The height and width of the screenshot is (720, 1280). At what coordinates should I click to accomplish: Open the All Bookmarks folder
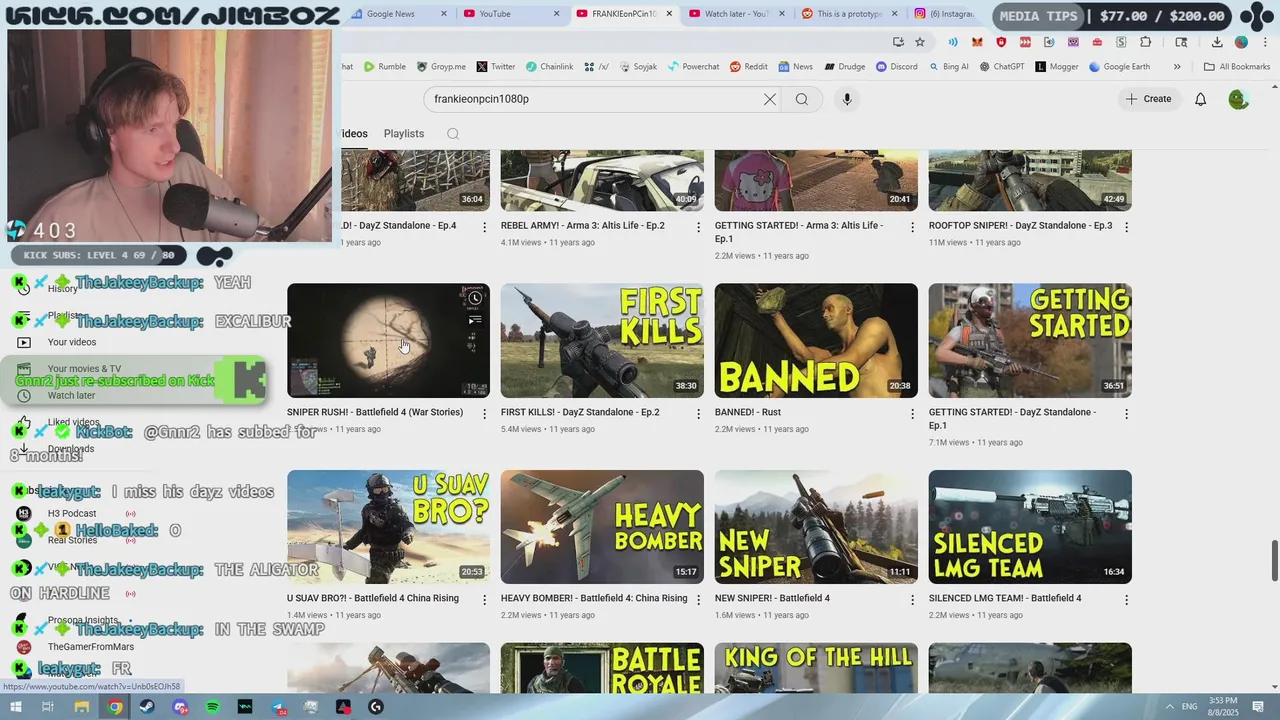point(1237,67)
